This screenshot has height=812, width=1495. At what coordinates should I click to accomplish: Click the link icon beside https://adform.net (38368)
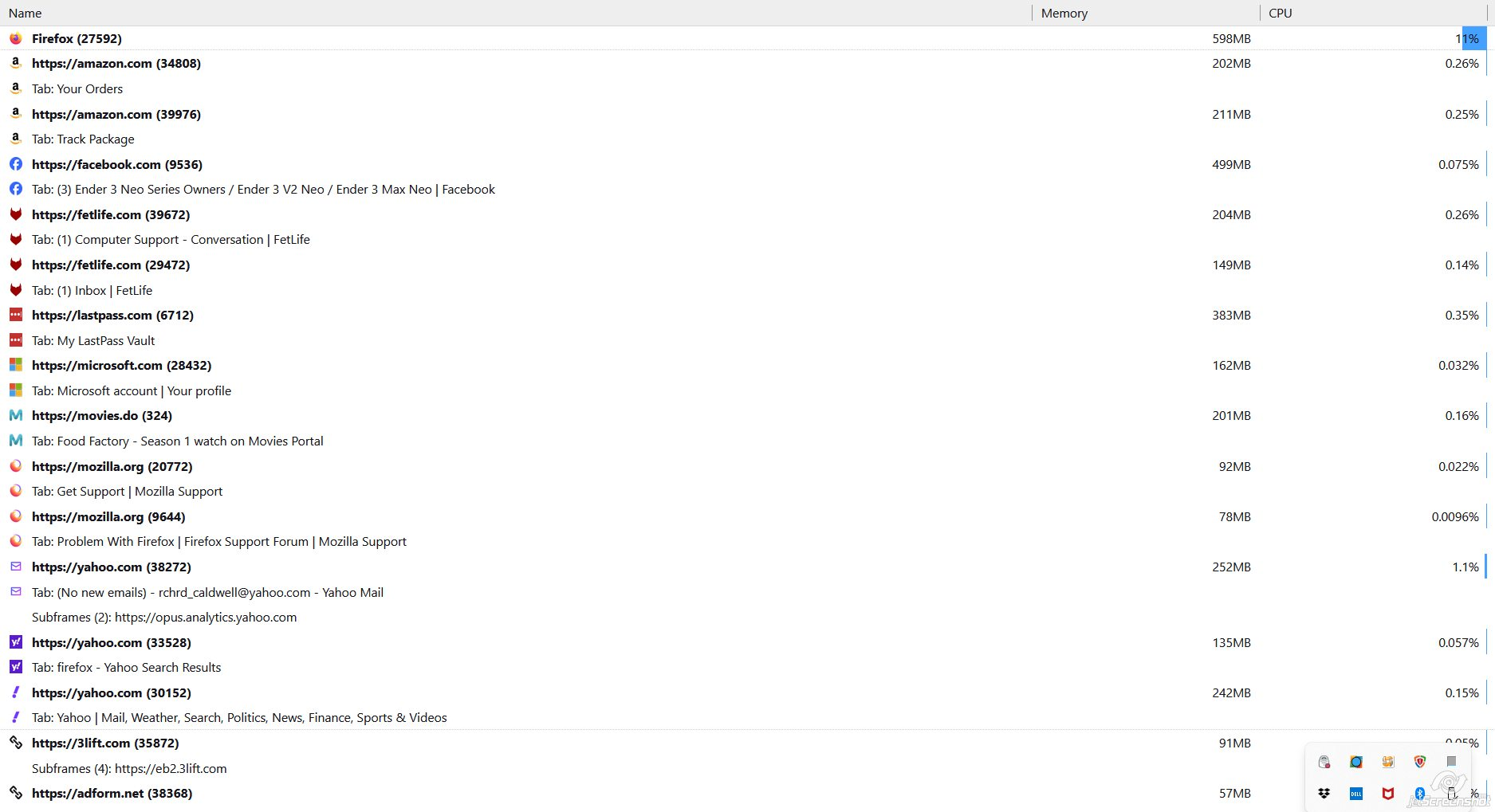[x=15, y=793]
